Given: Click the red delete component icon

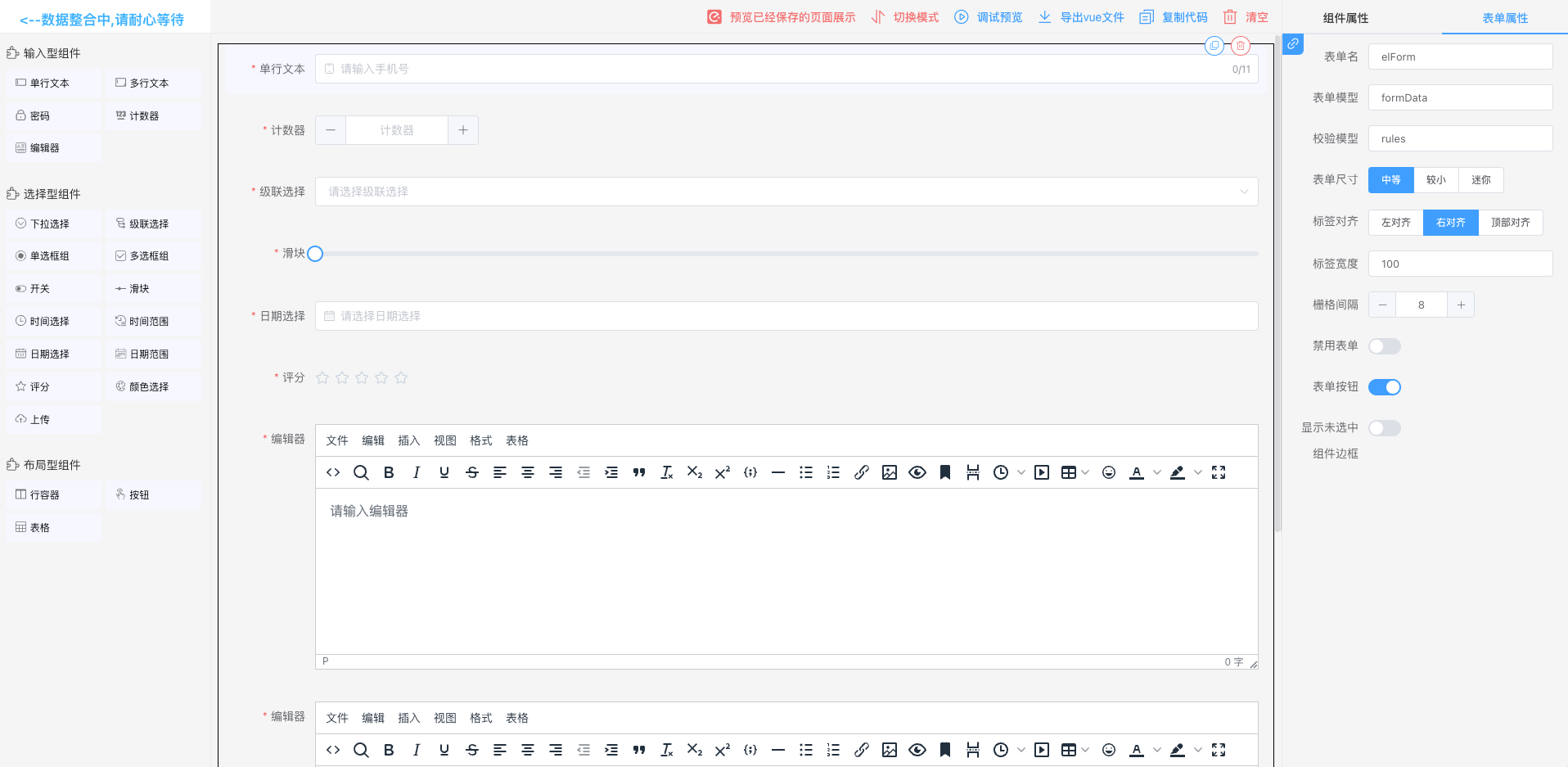Looking at the screenshot, I should pyautogui.click(x=1241, y=46).
